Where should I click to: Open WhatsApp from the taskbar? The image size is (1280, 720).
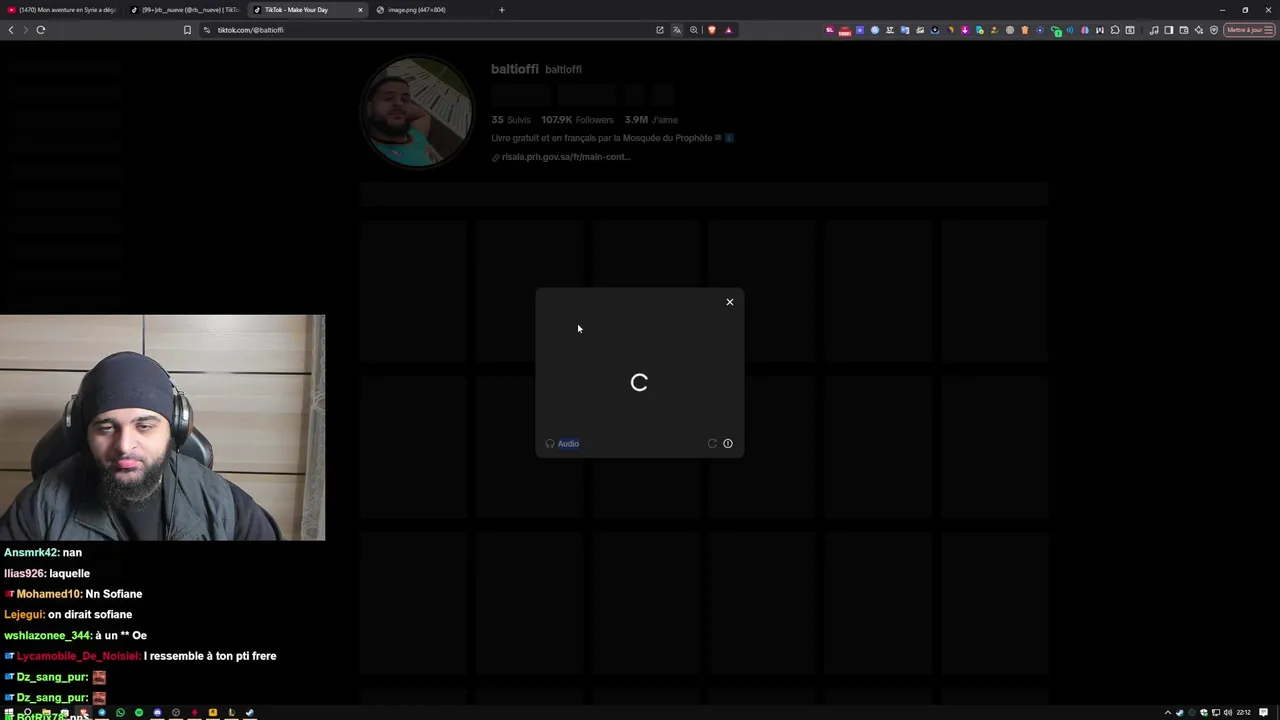coord(120,713)
